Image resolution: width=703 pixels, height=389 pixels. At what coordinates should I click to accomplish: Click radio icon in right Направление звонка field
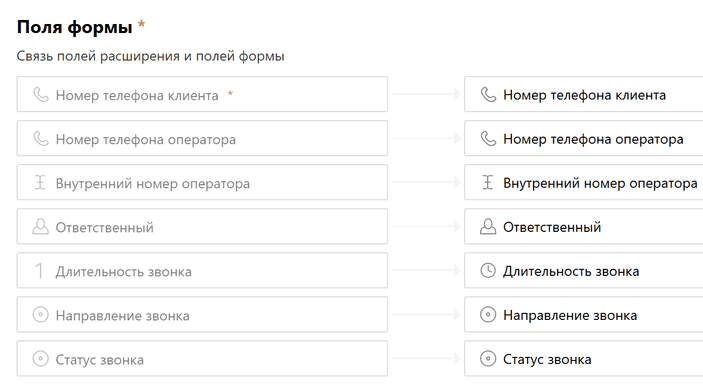(x=488, y=314)
